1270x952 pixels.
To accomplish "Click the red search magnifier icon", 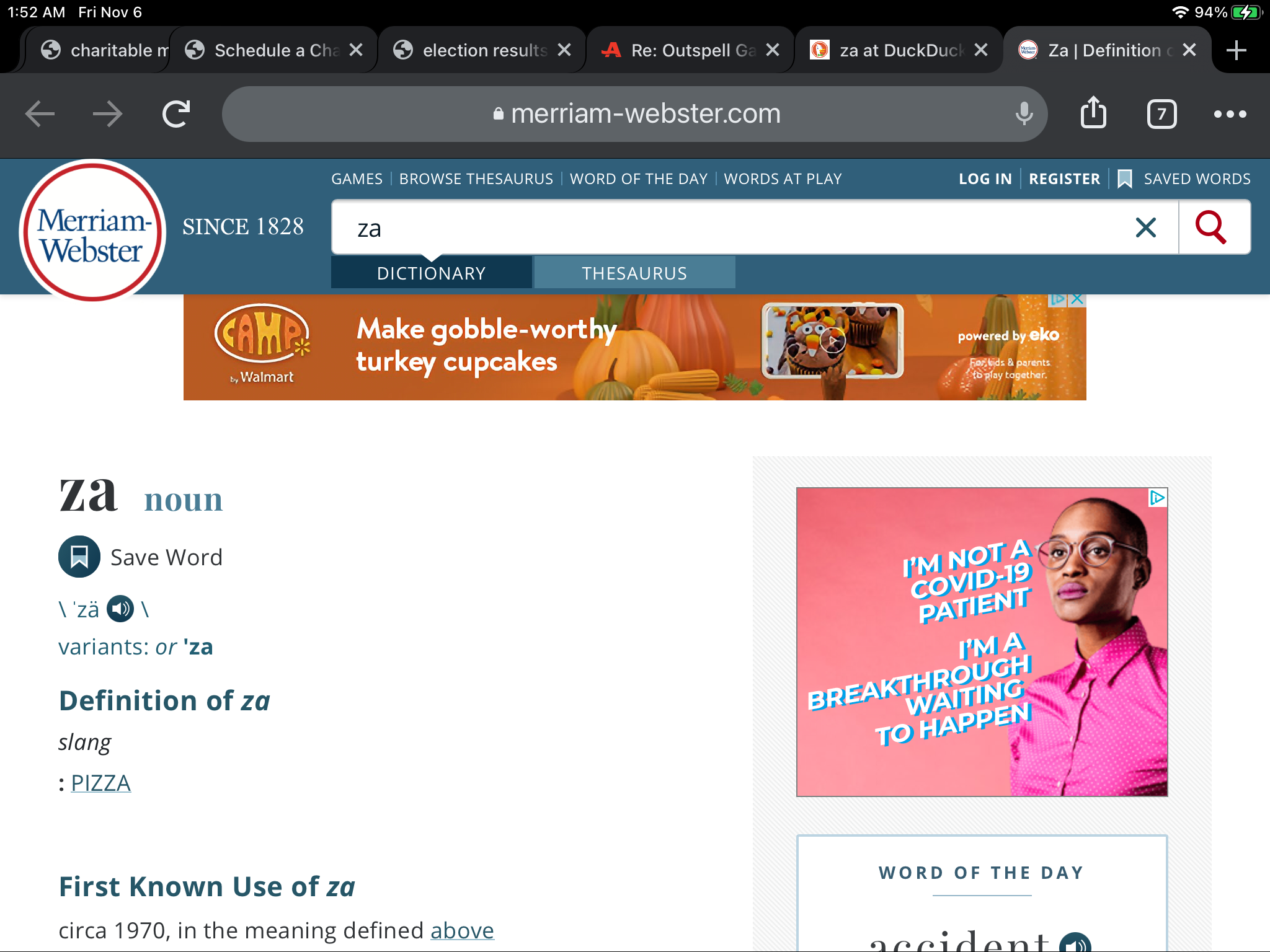I will coord(1212,227).
